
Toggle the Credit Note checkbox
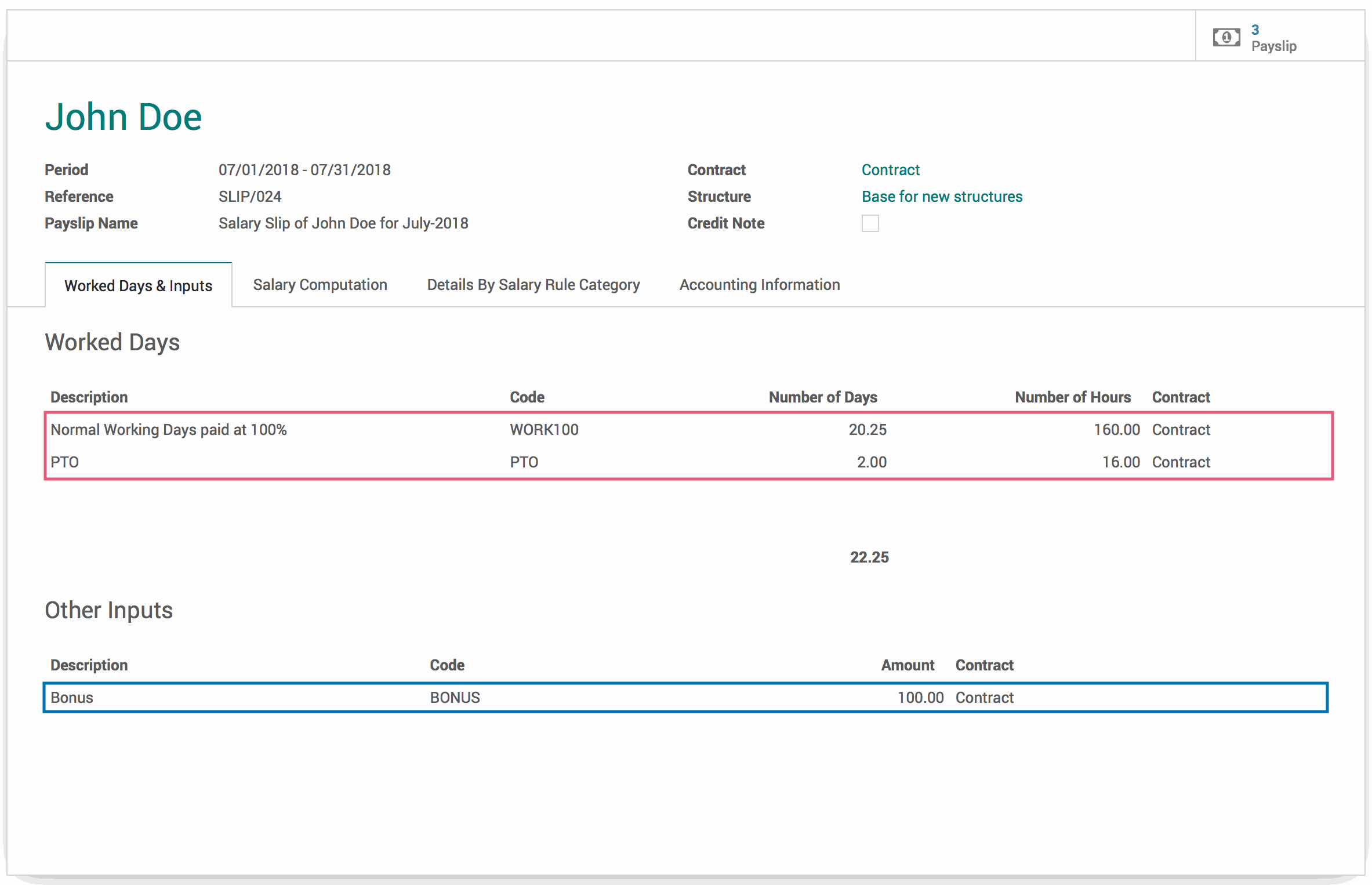[x=870, y=223]
